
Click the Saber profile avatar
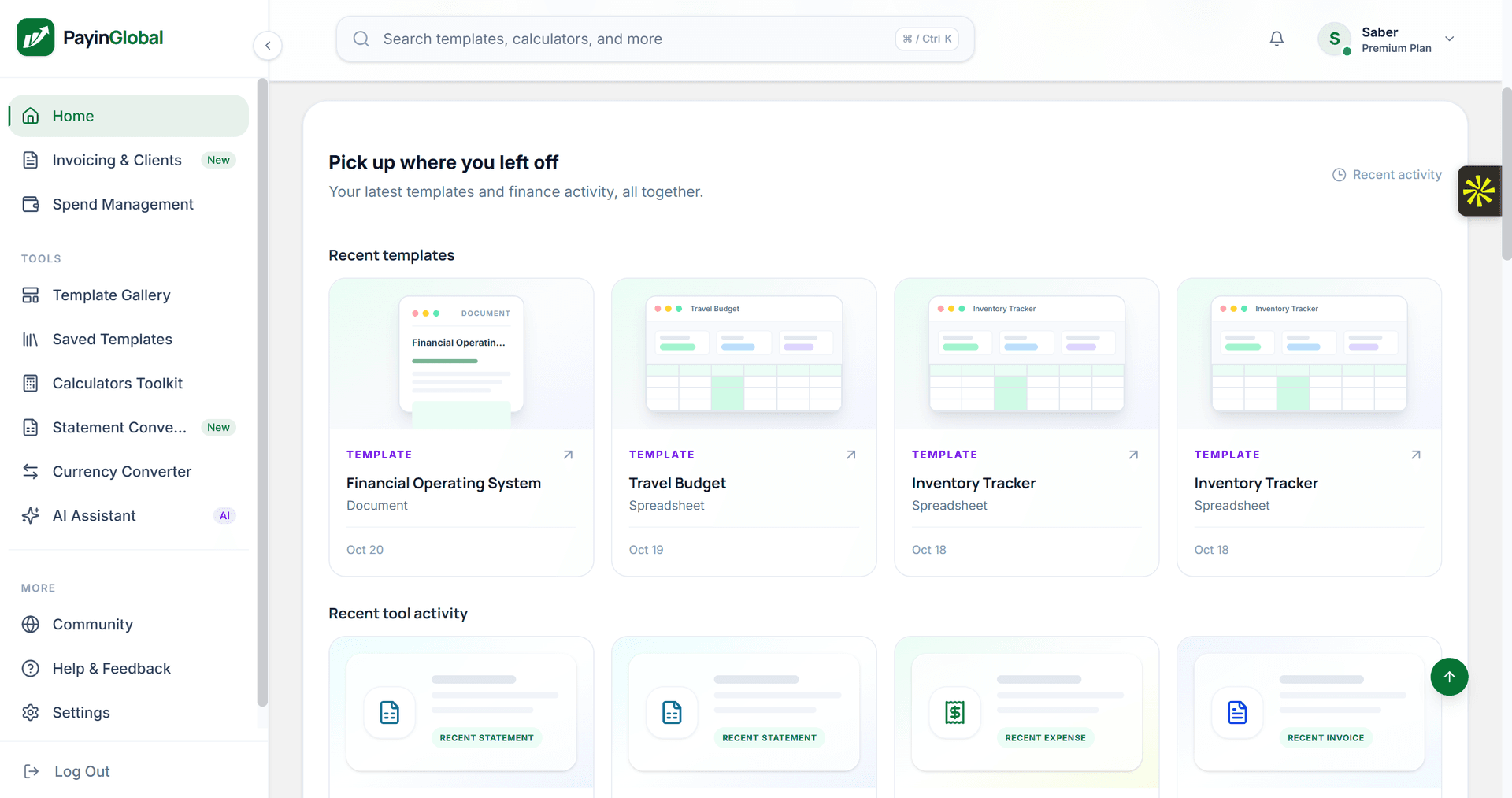1334,39
